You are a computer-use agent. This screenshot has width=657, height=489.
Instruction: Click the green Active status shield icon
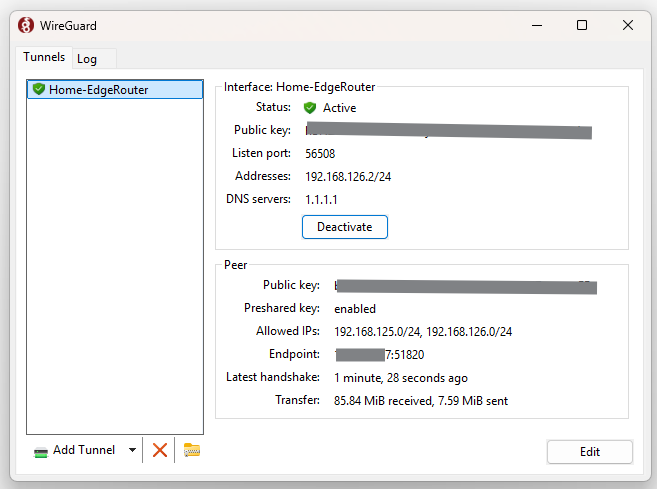click(310, 107)
